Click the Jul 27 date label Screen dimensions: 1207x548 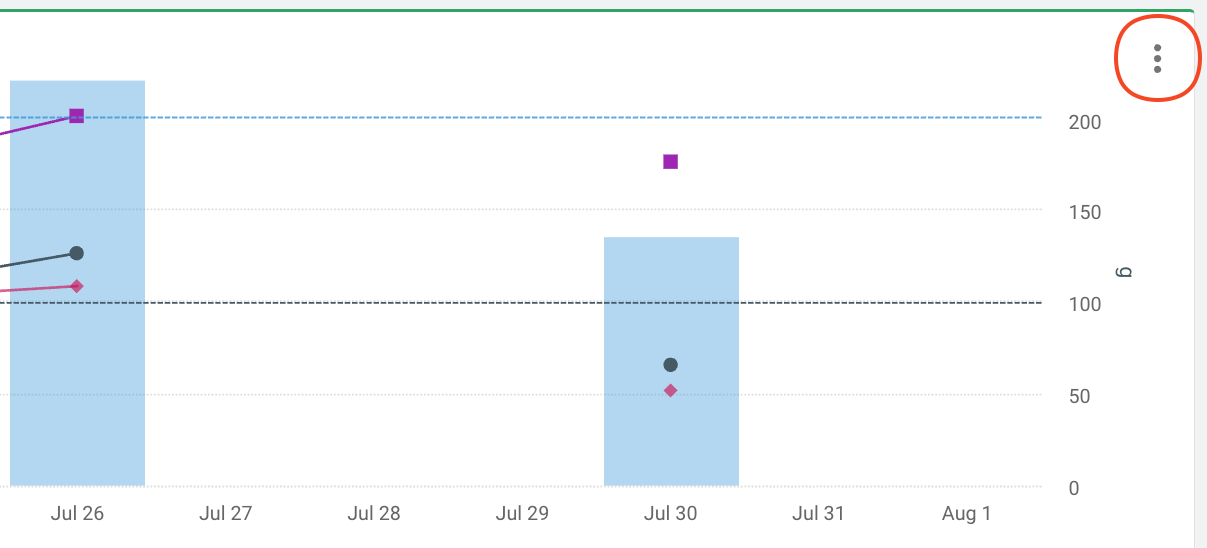(226, 514)
